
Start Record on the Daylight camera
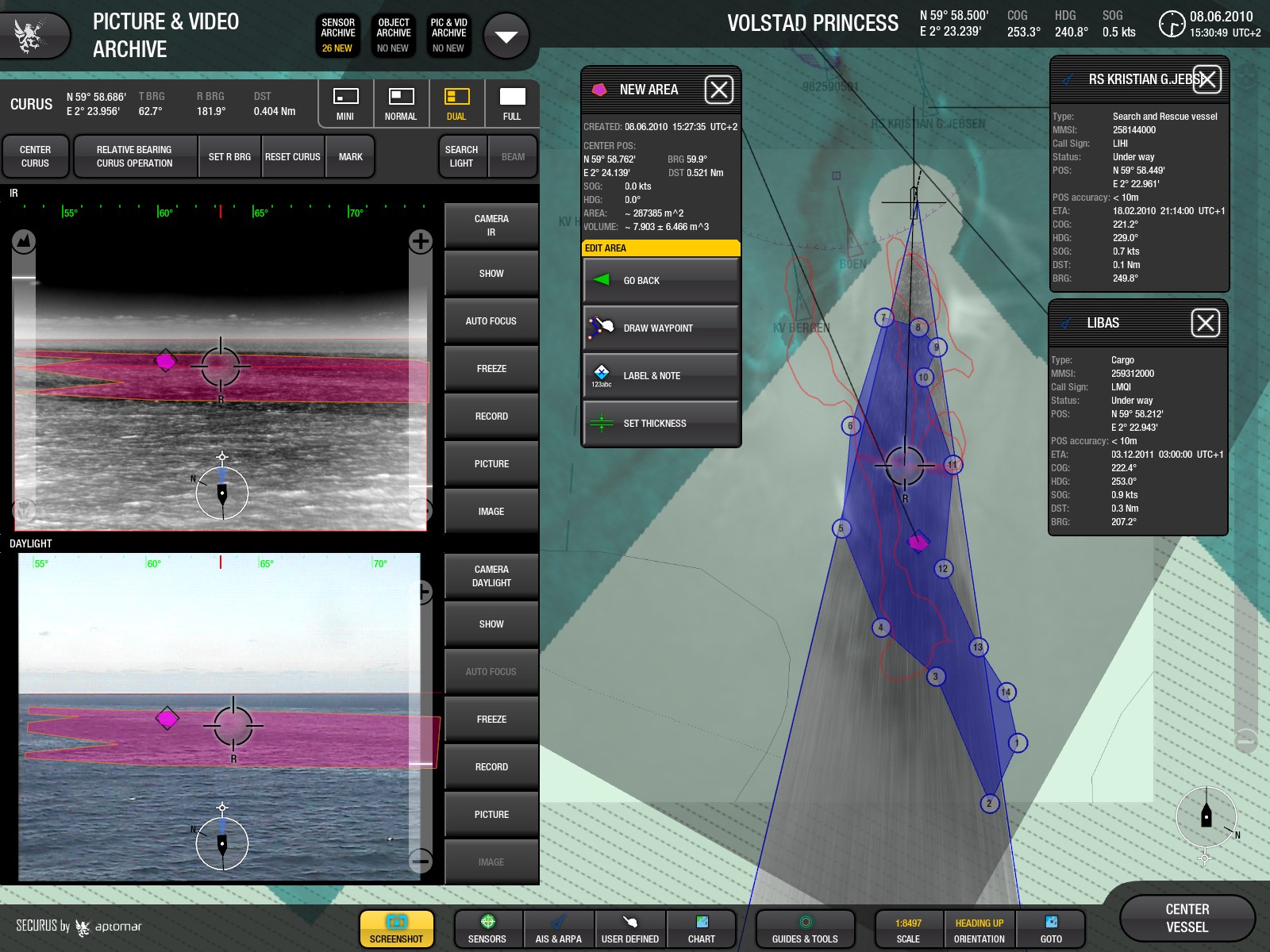(491, 767)
